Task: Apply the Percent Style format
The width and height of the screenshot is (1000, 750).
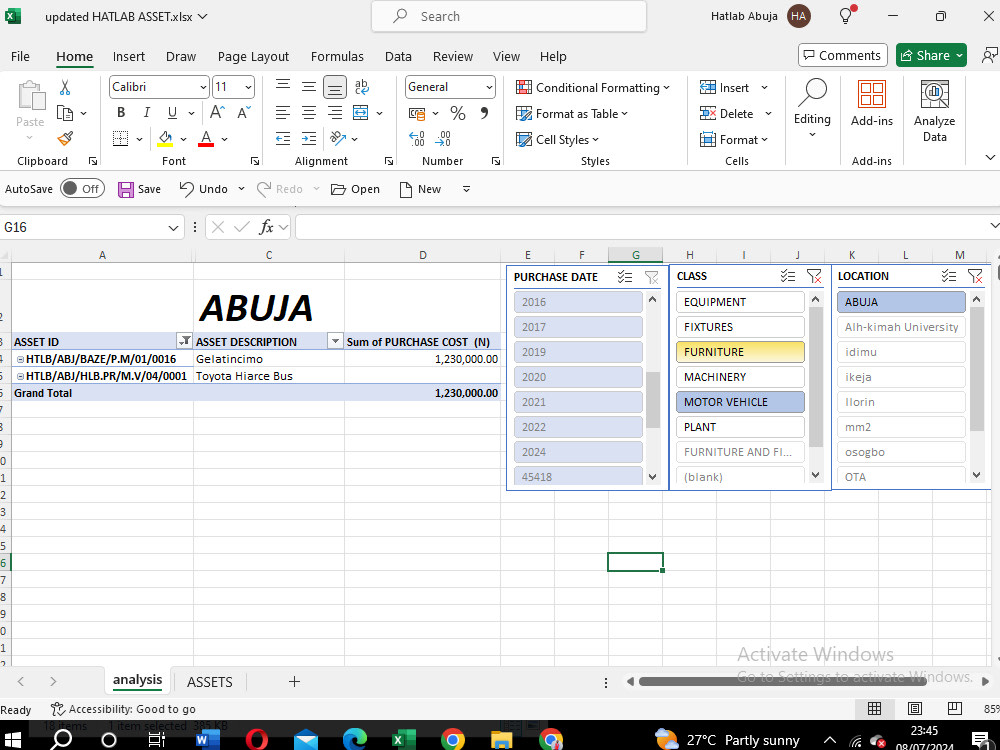Action: point(457,113)
